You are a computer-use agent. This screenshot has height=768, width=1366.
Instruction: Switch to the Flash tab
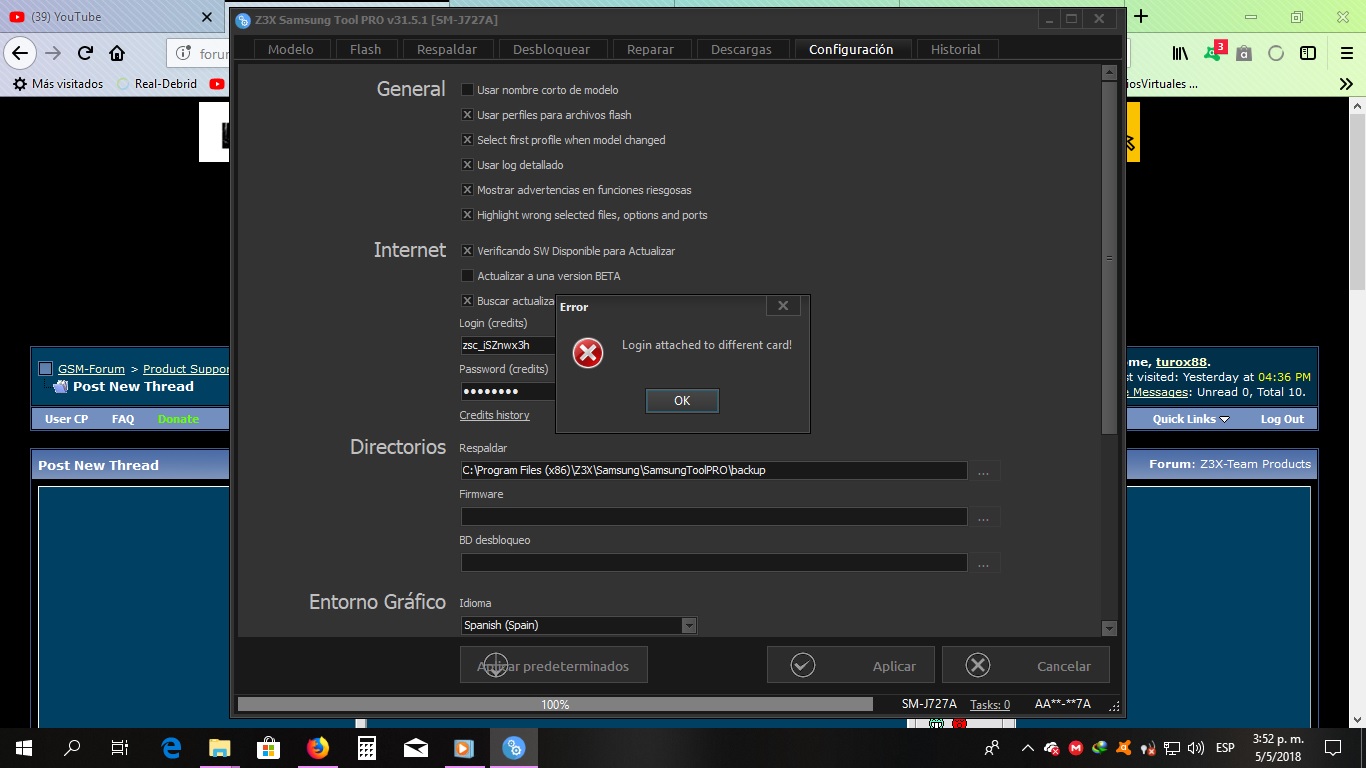click(365, 49)
